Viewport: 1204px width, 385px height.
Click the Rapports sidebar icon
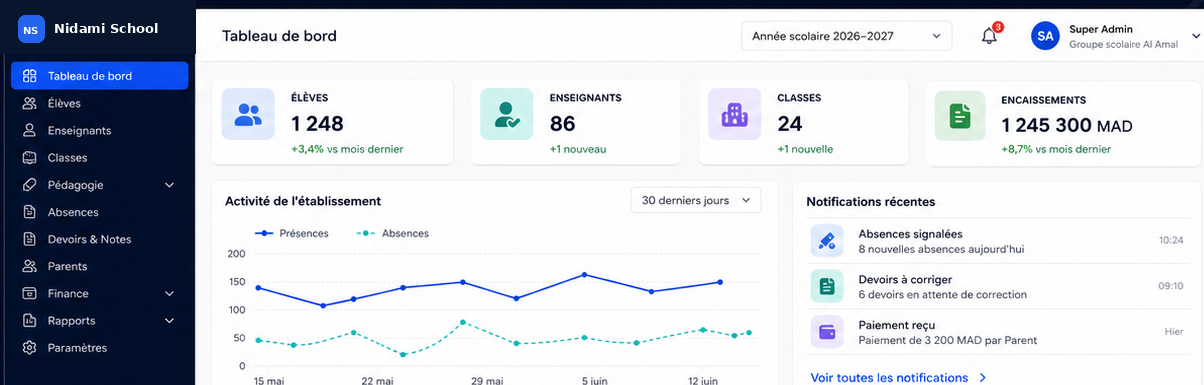point(30,321)
